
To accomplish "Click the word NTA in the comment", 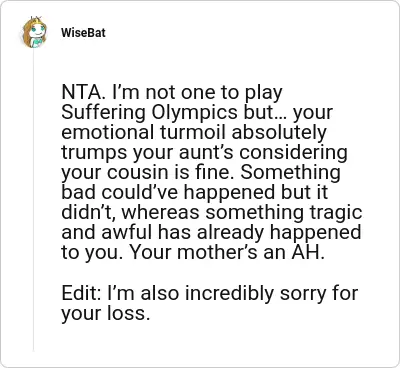I will pos(80,92).
